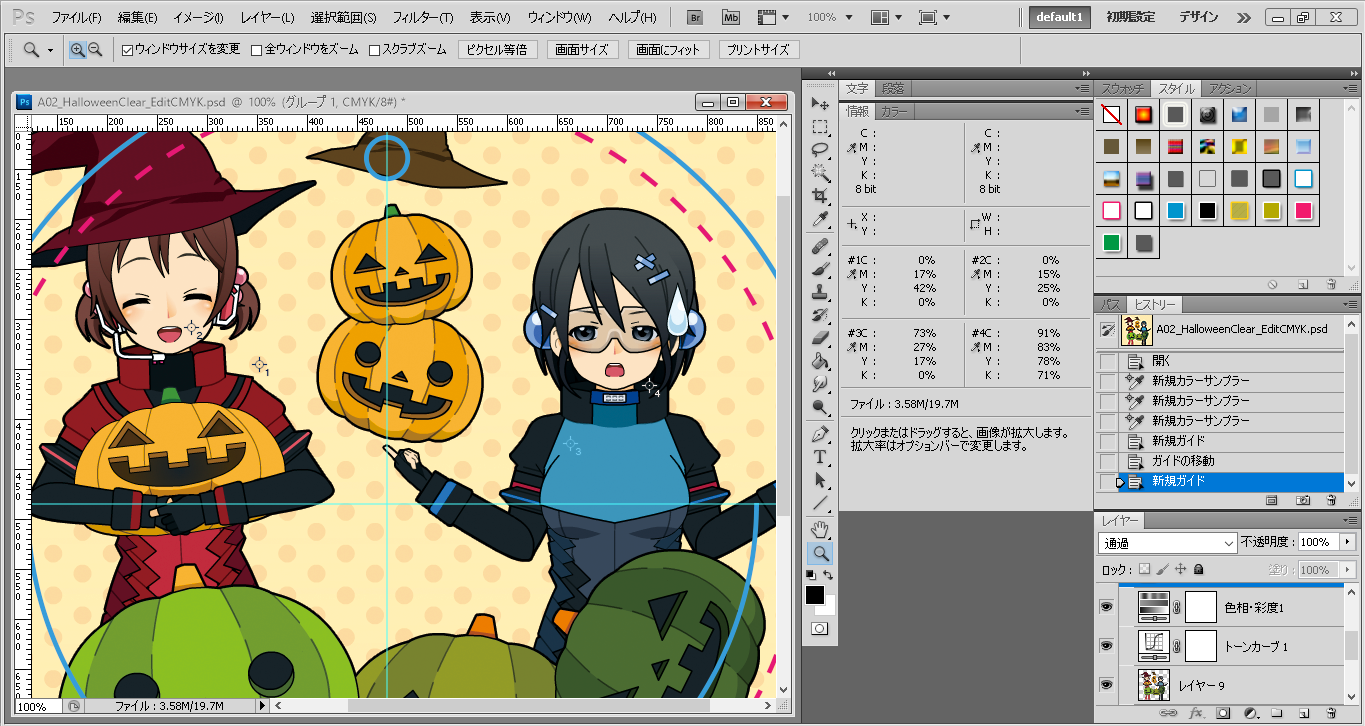Click the ピクセル等倍 button

point(498,50)
